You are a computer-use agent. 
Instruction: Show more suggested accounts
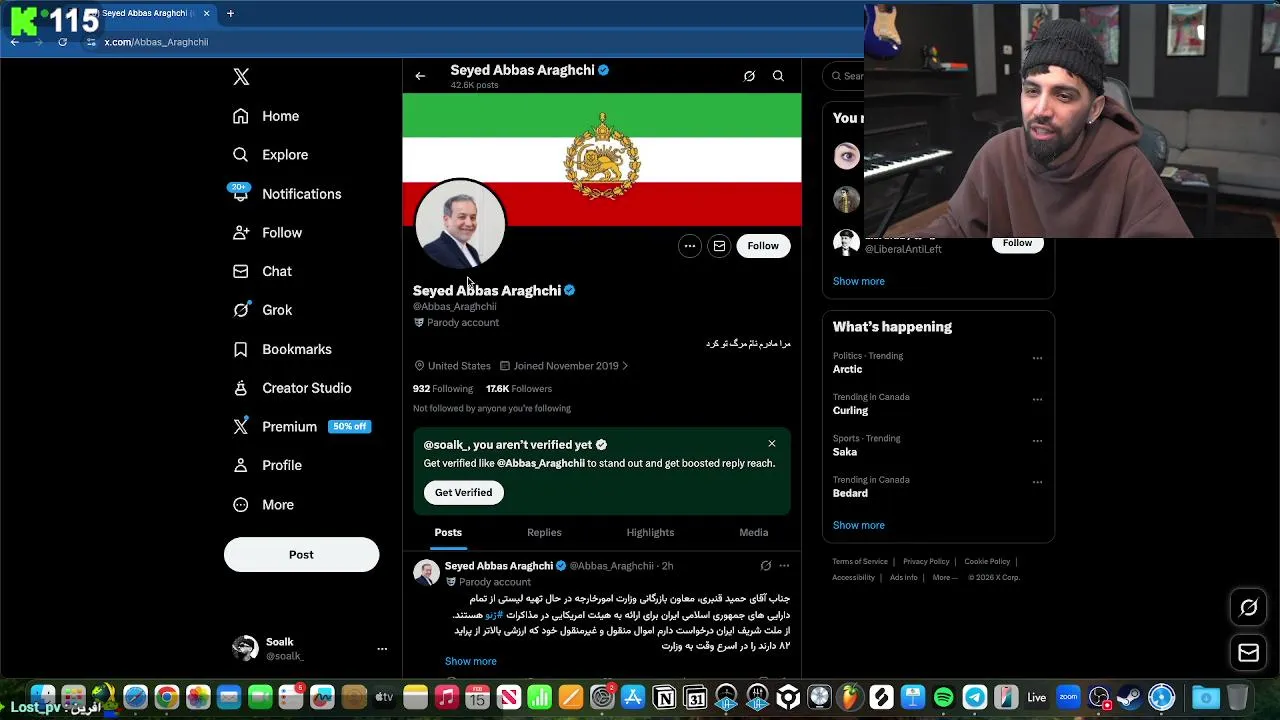[x=859, y=282]
